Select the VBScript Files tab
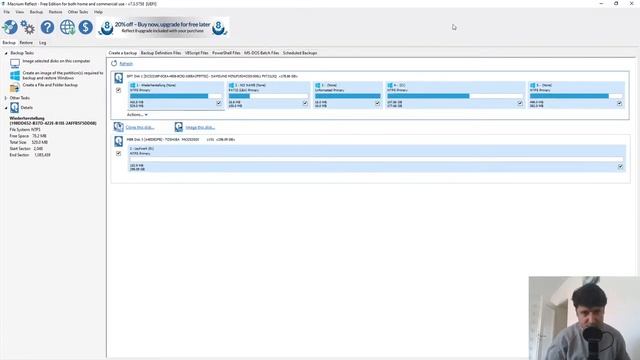Image resolution: width=640 pixels, height=360 pixels. (197, 53)
